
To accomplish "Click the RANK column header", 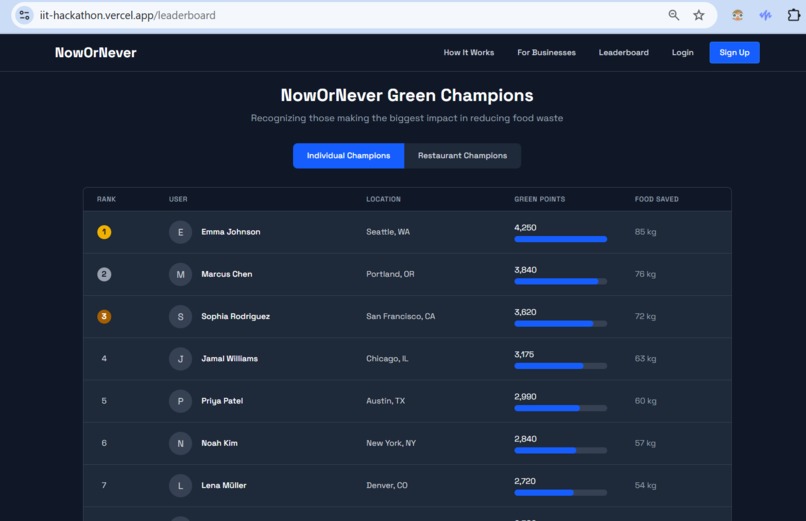I will click(106, 199).
